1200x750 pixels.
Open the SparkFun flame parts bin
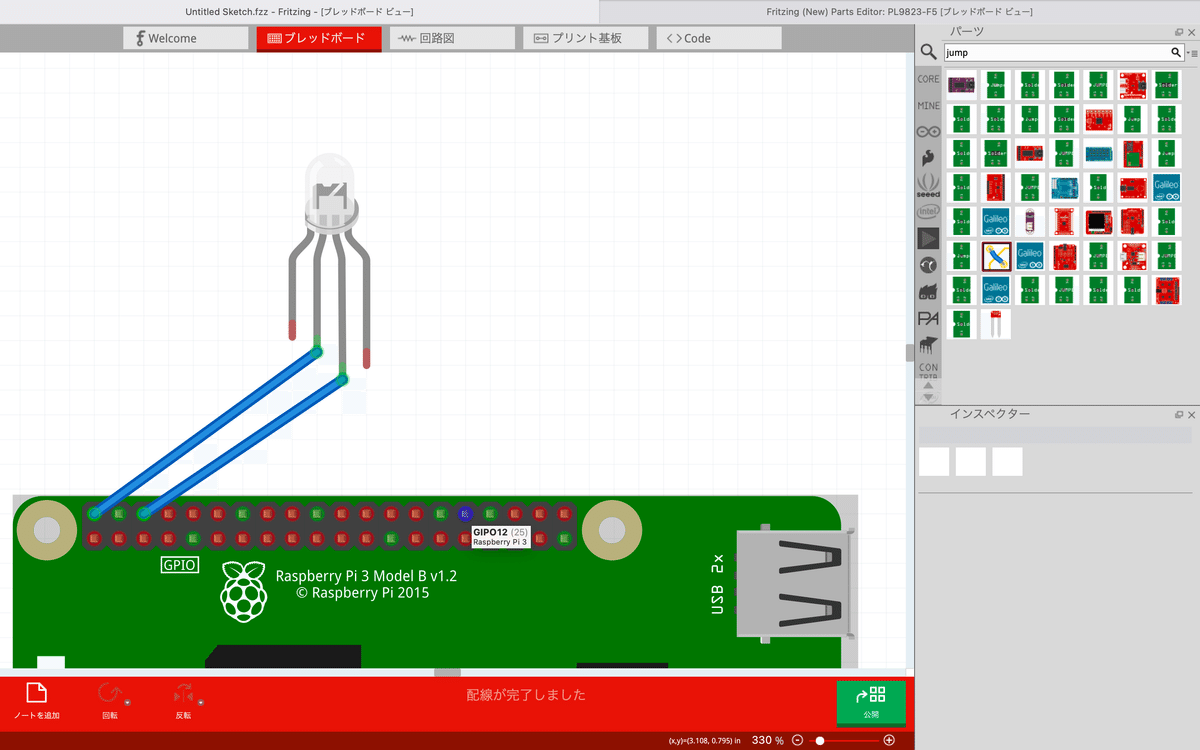click(928, 158)
